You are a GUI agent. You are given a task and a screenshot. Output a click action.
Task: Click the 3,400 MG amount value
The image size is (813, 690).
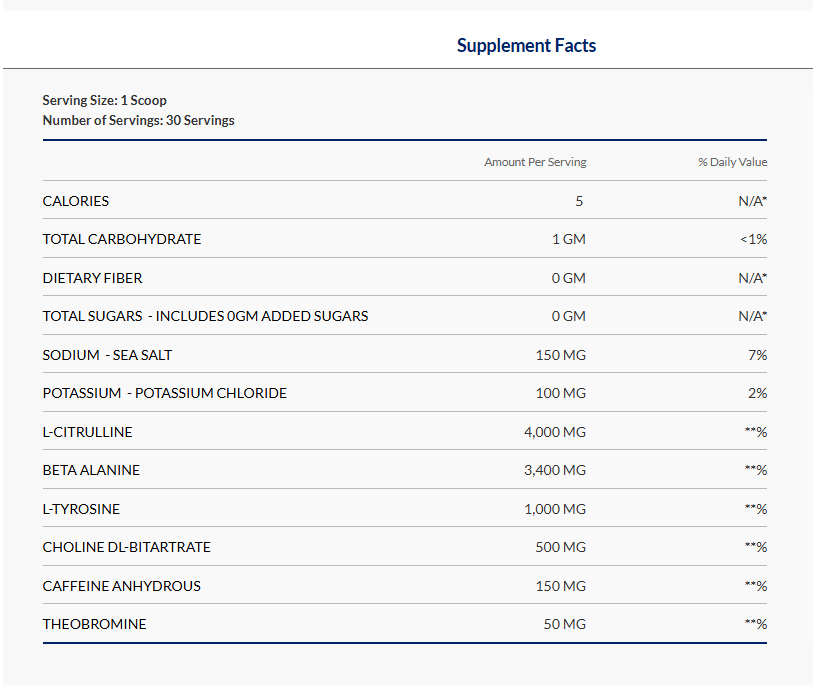[x=554, y=471]
